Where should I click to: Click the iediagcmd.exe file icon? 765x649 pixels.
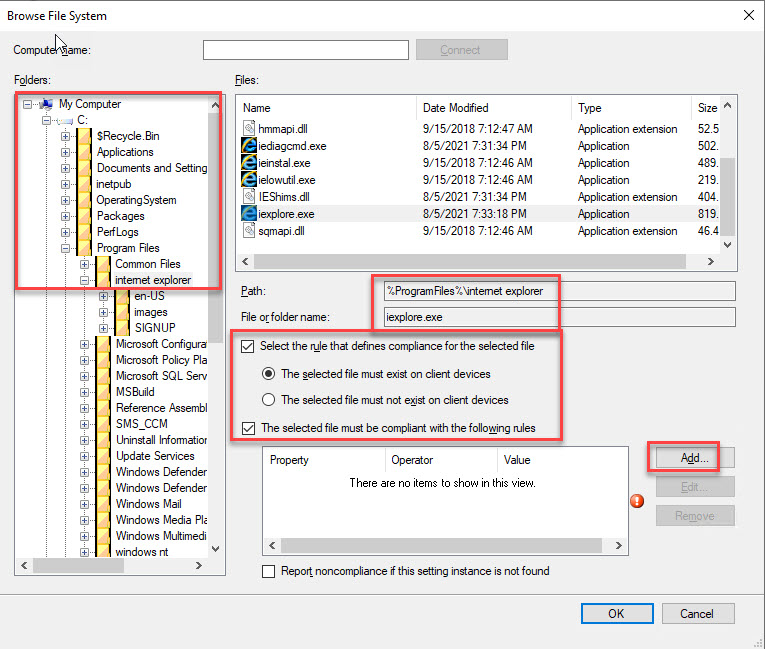point(250,146)
